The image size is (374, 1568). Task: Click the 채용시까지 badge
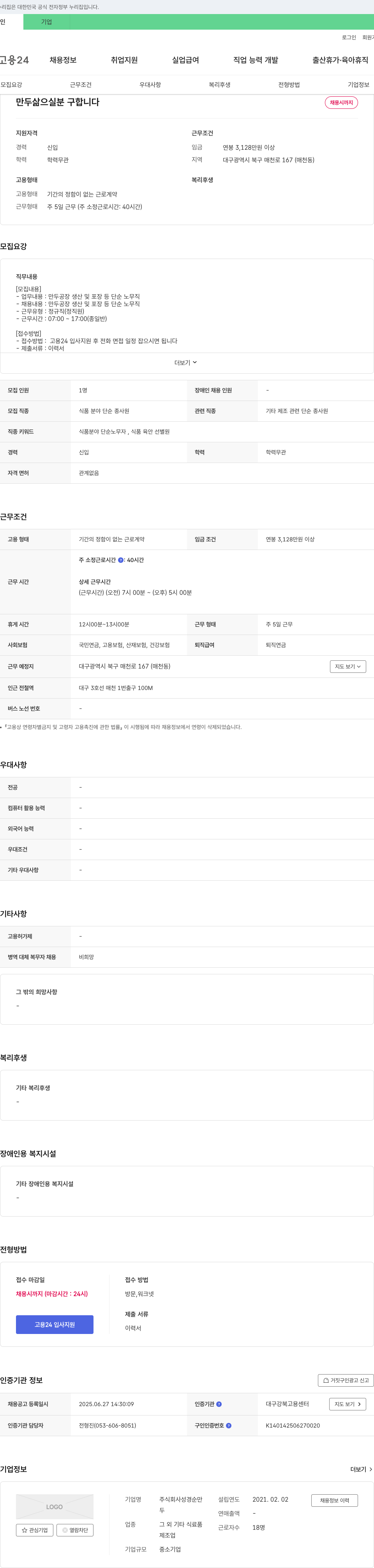341,103
